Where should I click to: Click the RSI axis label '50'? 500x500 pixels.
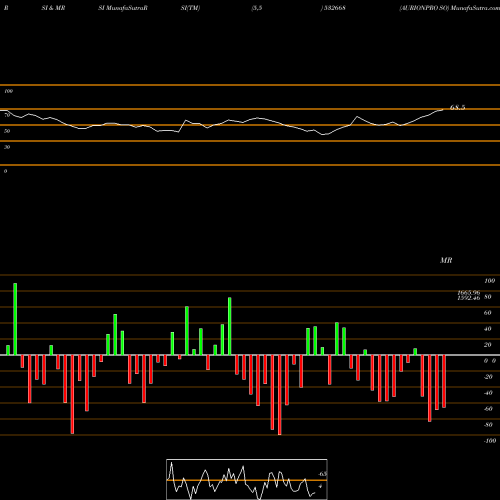point(7,131)
